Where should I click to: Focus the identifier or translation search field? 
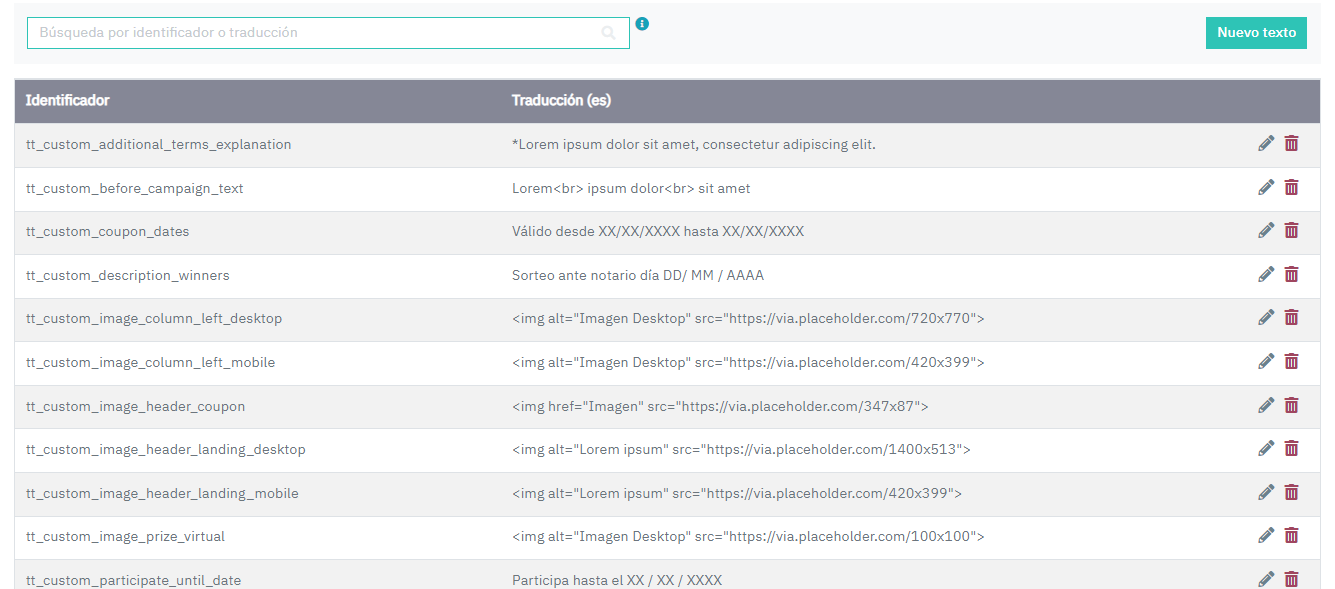(x=328, y=32)
